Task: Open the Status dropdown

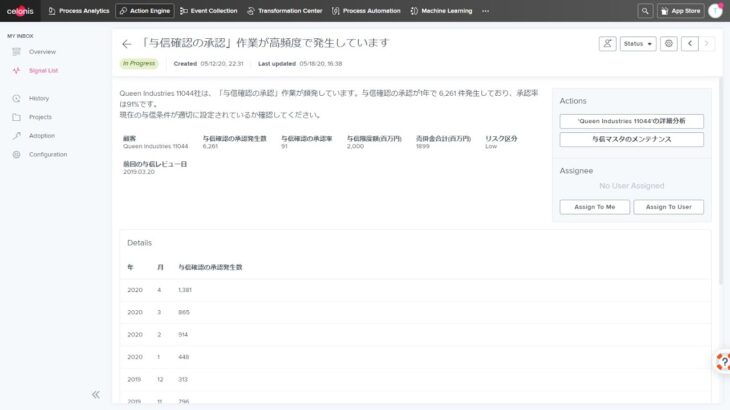Action: (x=637, y=44)
